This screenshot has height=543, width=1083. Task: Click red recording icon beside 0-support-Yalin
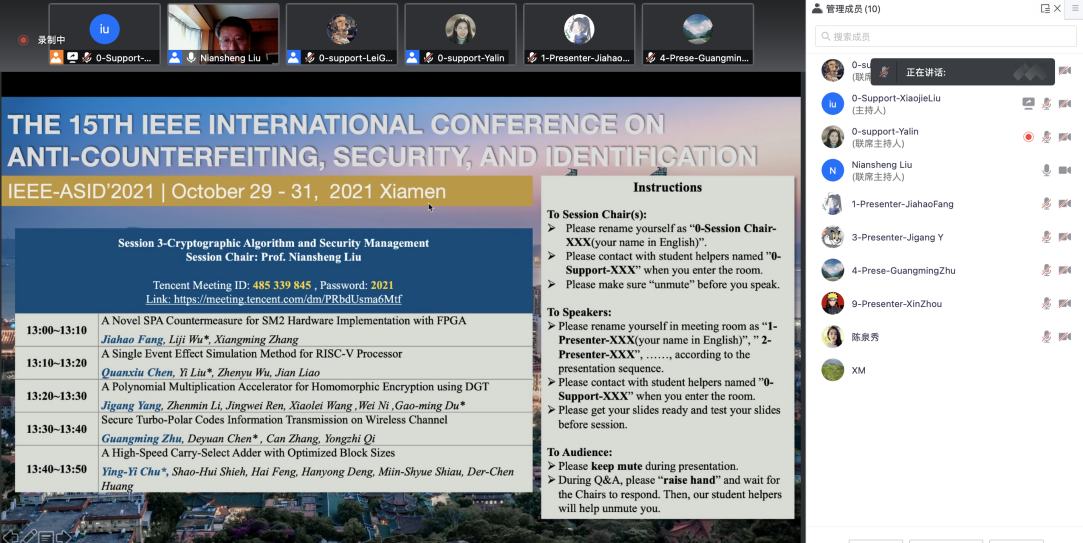[x=1028, y=137]
